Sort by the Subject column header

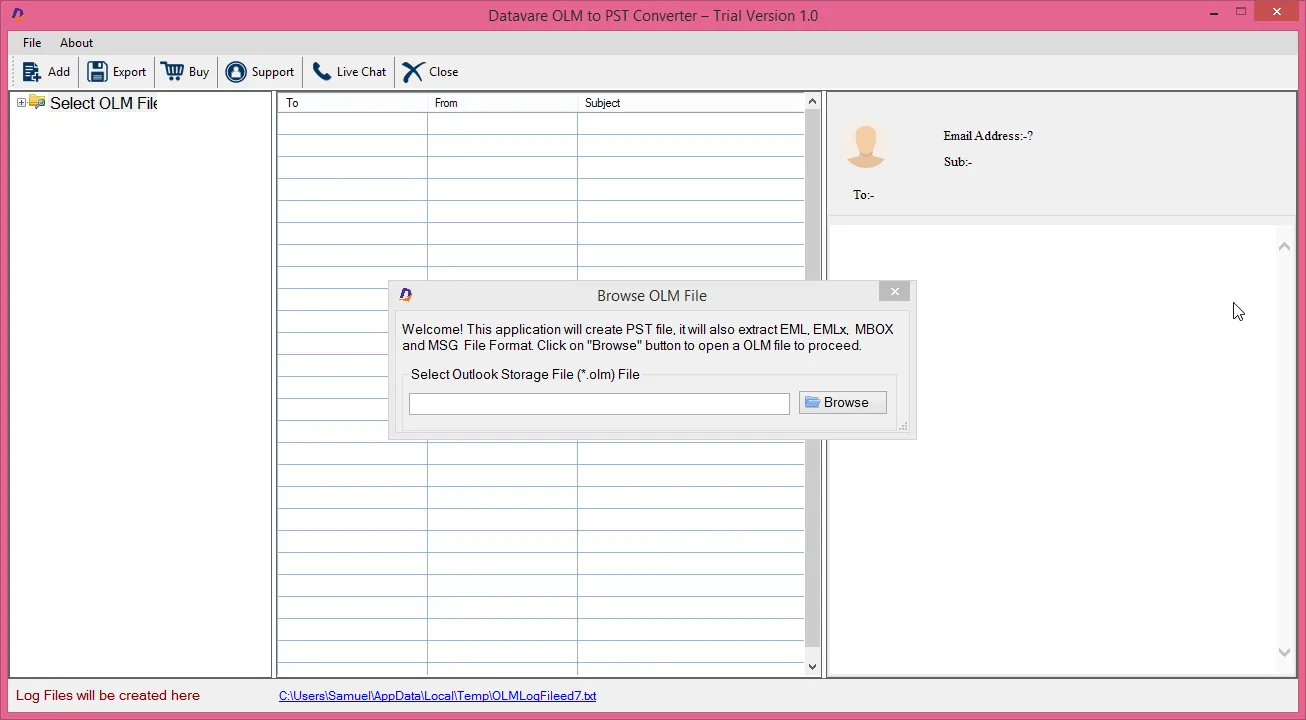pyautogui.click(x=690, y=103)
